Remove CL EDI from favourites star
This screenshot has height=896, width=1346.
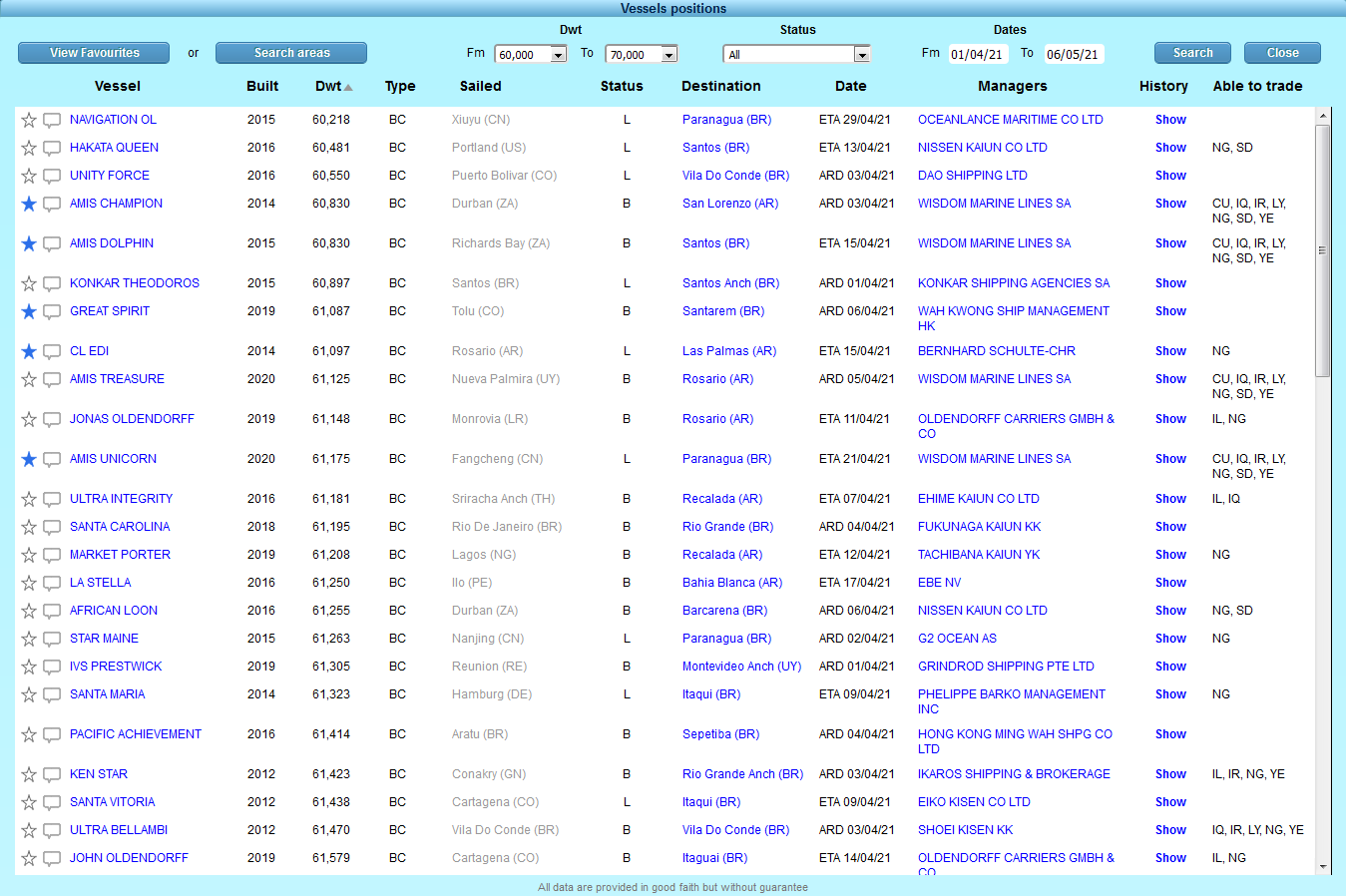(29, 351)
